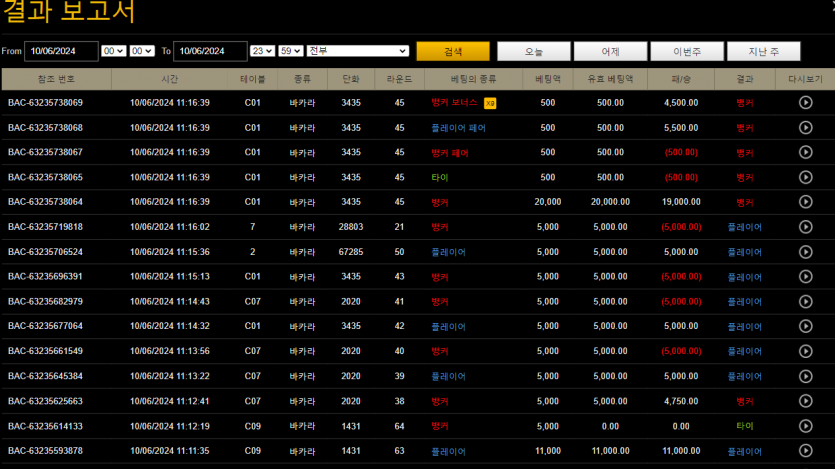This screenshot has height=469, width=835.
Task: Open the From hour dropdown
Action: 113,51
